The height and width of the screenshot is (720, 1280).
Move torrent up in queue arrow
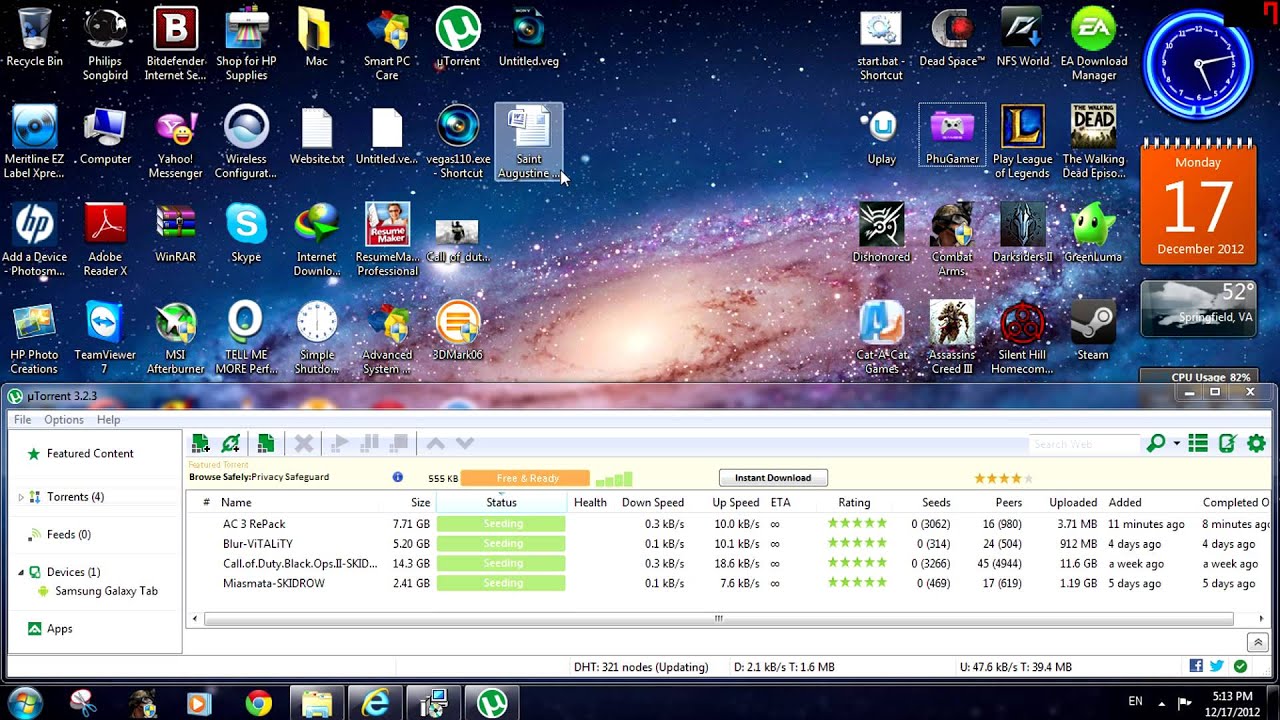pyautogui.click(x=435, y=443)
